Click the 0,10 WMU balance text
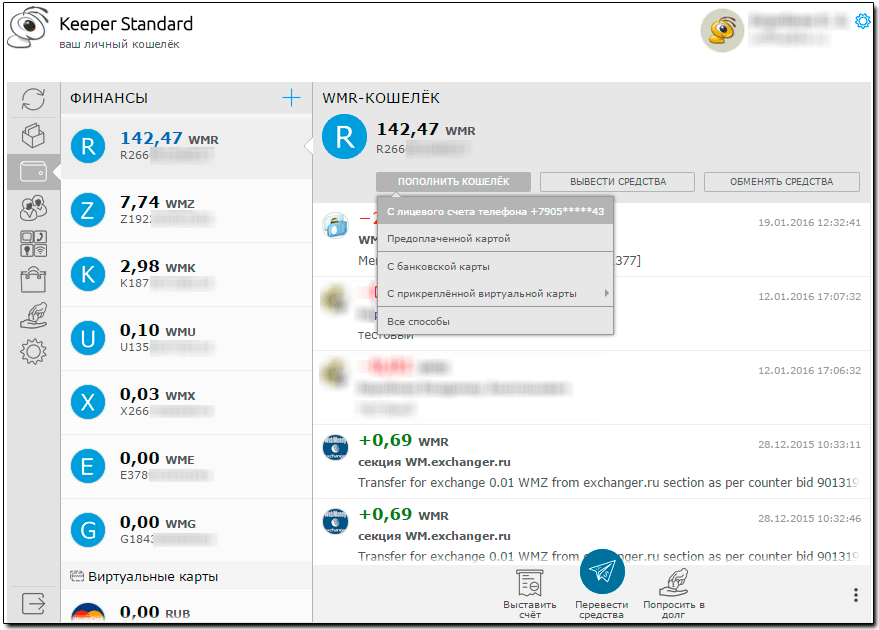Image resolution: width=879 pixels, height=630 pixels. (x=158, y=330)
